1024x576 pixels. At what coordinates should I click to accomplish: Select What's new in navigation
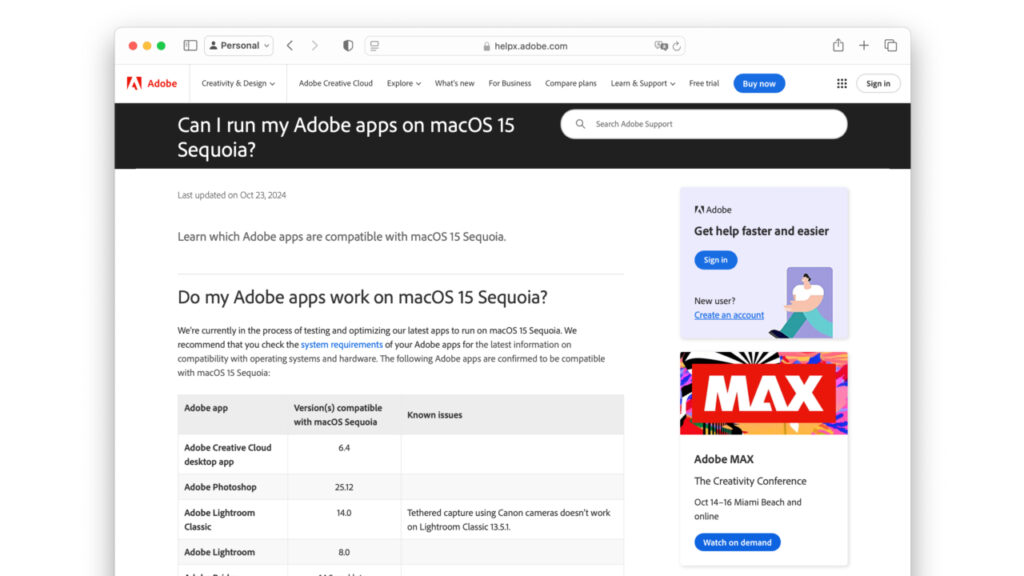click(x=455, y=84)
